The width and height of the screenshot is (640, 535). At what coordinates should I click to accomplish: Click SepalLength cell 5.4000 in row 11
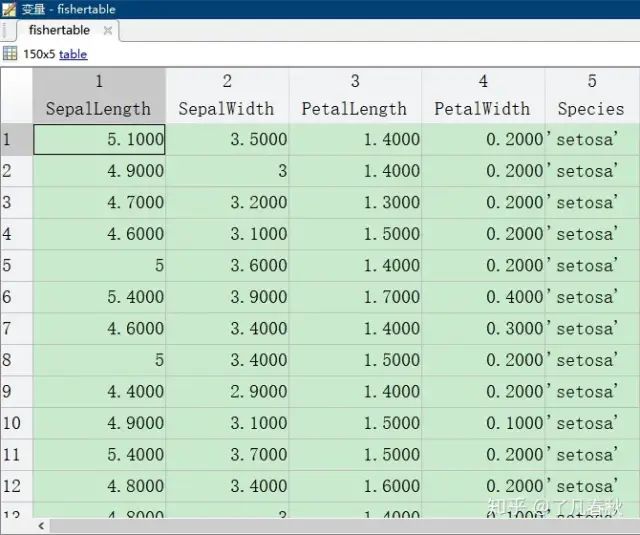click(99, 455)
